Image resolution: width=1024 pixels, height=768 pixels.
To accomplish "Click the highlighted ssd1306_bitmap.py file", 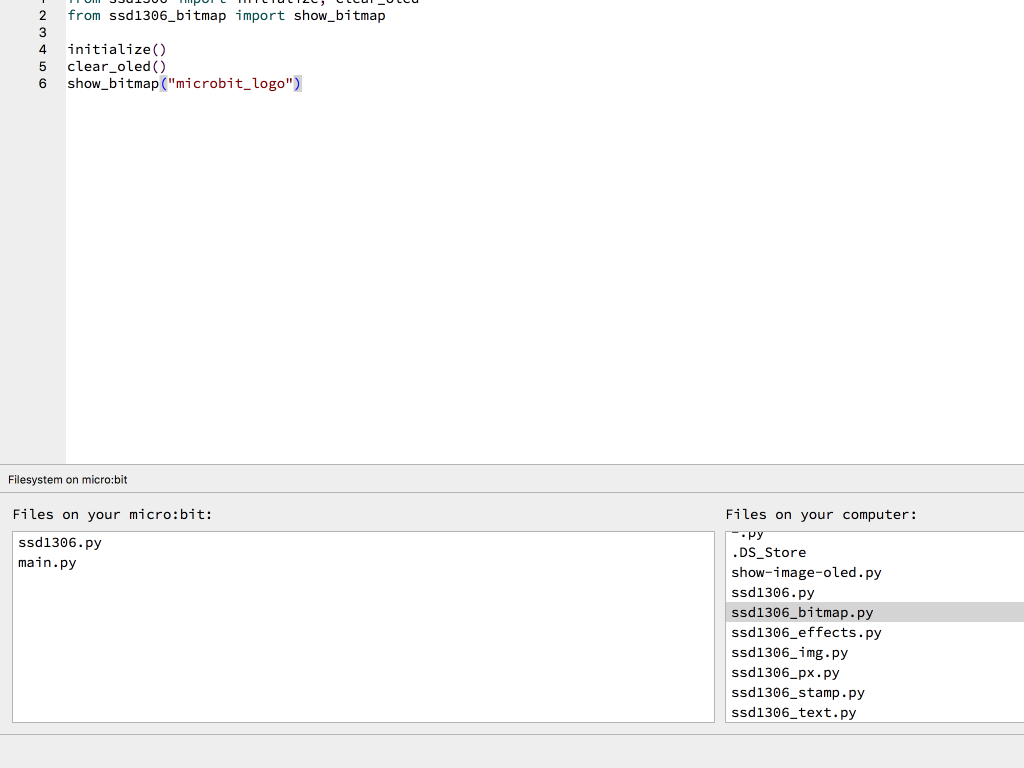I will tap(875, 613).
